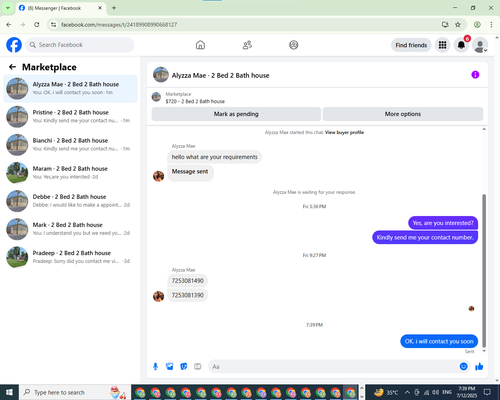Open Maram 2 Bed 2 Bath chat
This screenshot has width=500, height=400.
point(70,172)
